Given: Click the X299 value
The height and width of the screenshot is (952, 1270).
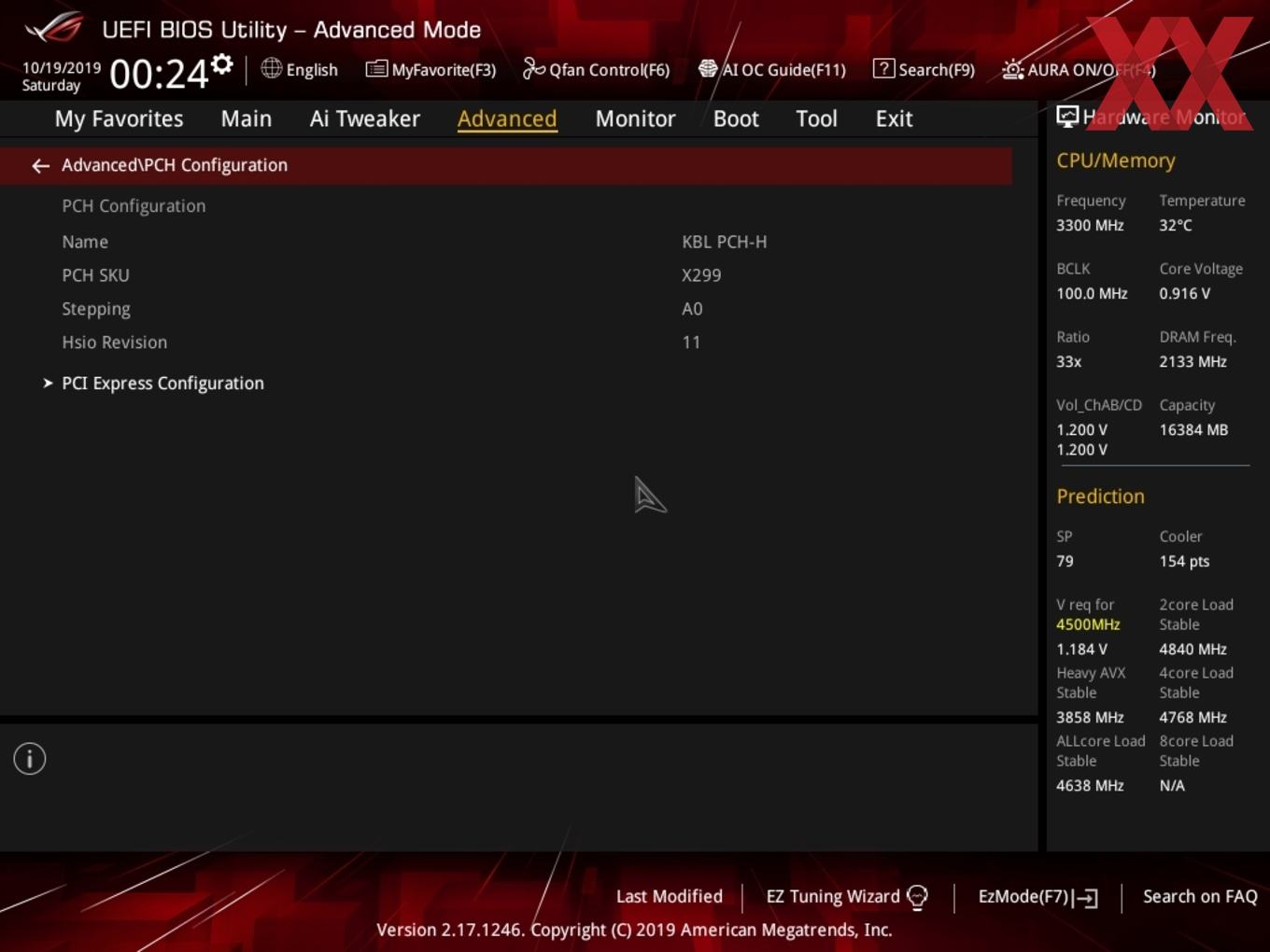Looking at the screenshot, I should (701, 275).
